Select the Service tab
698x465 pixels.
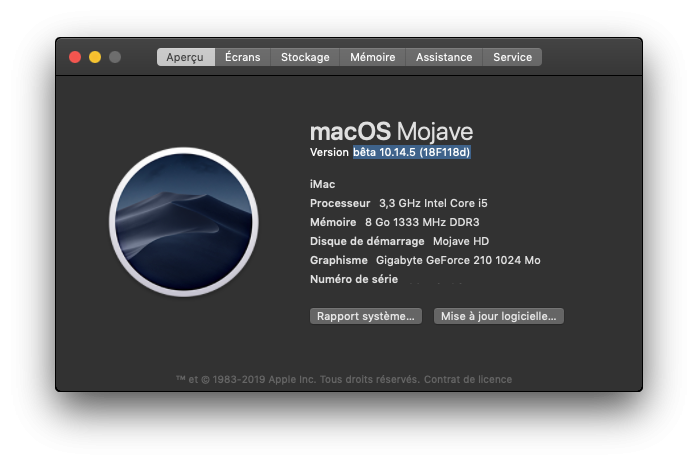coord(512,57)
